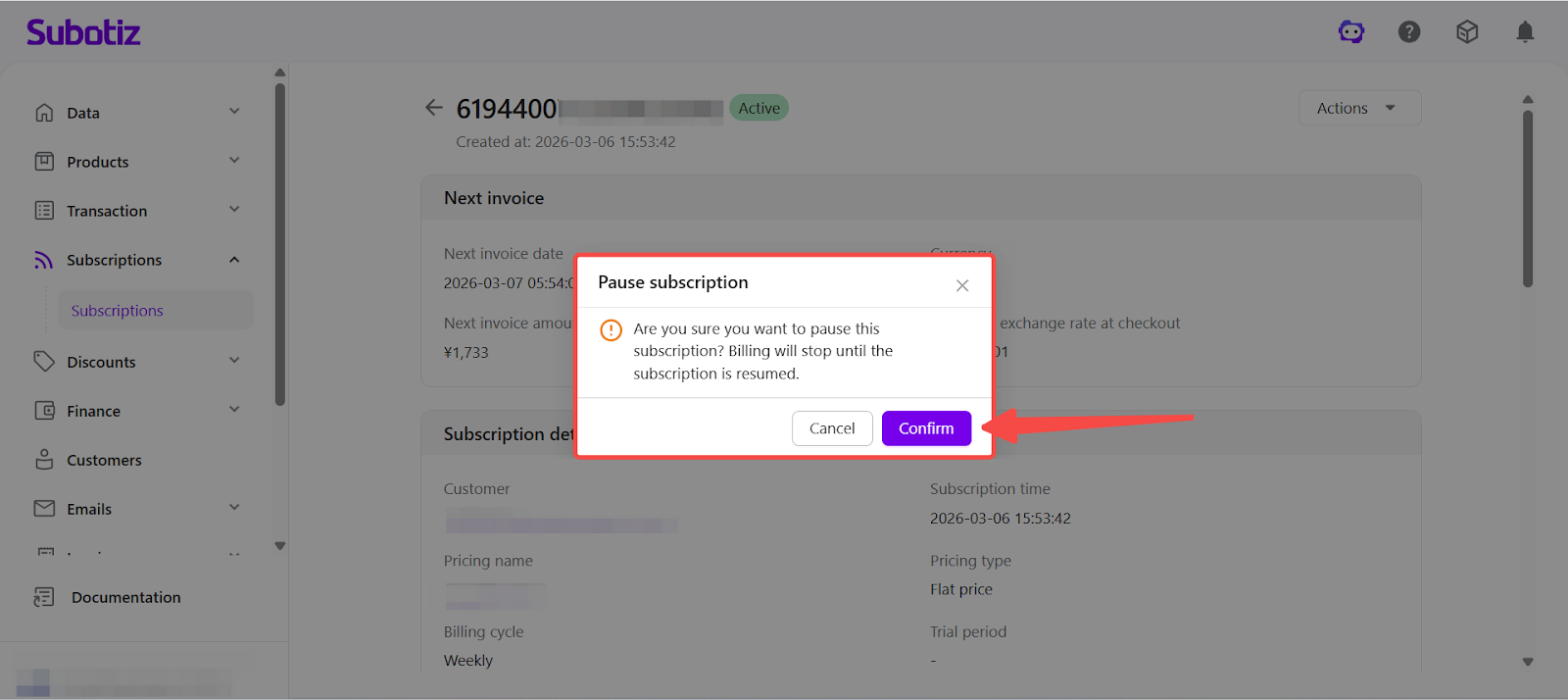The width and height of the screenshot is (1568, 700).
Task: Expand the Data menu chevron
Action: [x=234, y=112]
